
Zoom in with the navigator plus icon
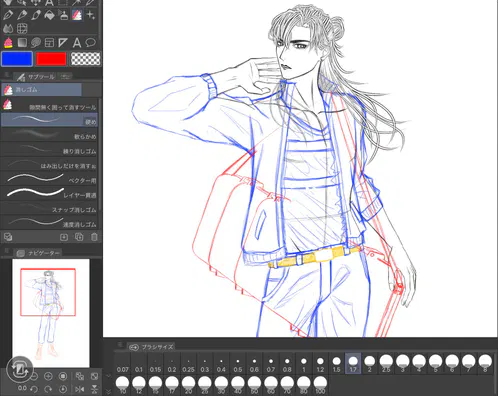48,376
